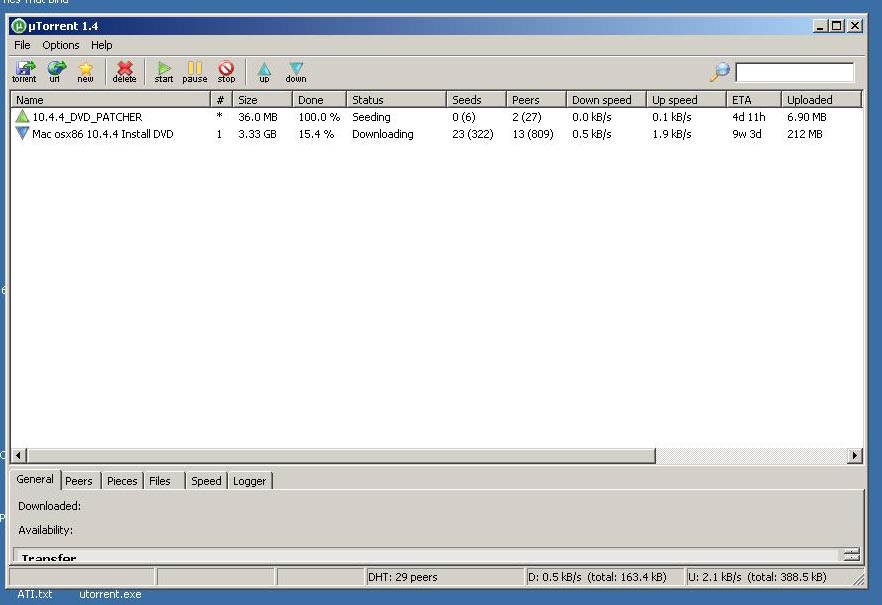Screen dimensions: 882x605
Task: Sort by the Seeds column header
Action: click(x=476, y=100)
